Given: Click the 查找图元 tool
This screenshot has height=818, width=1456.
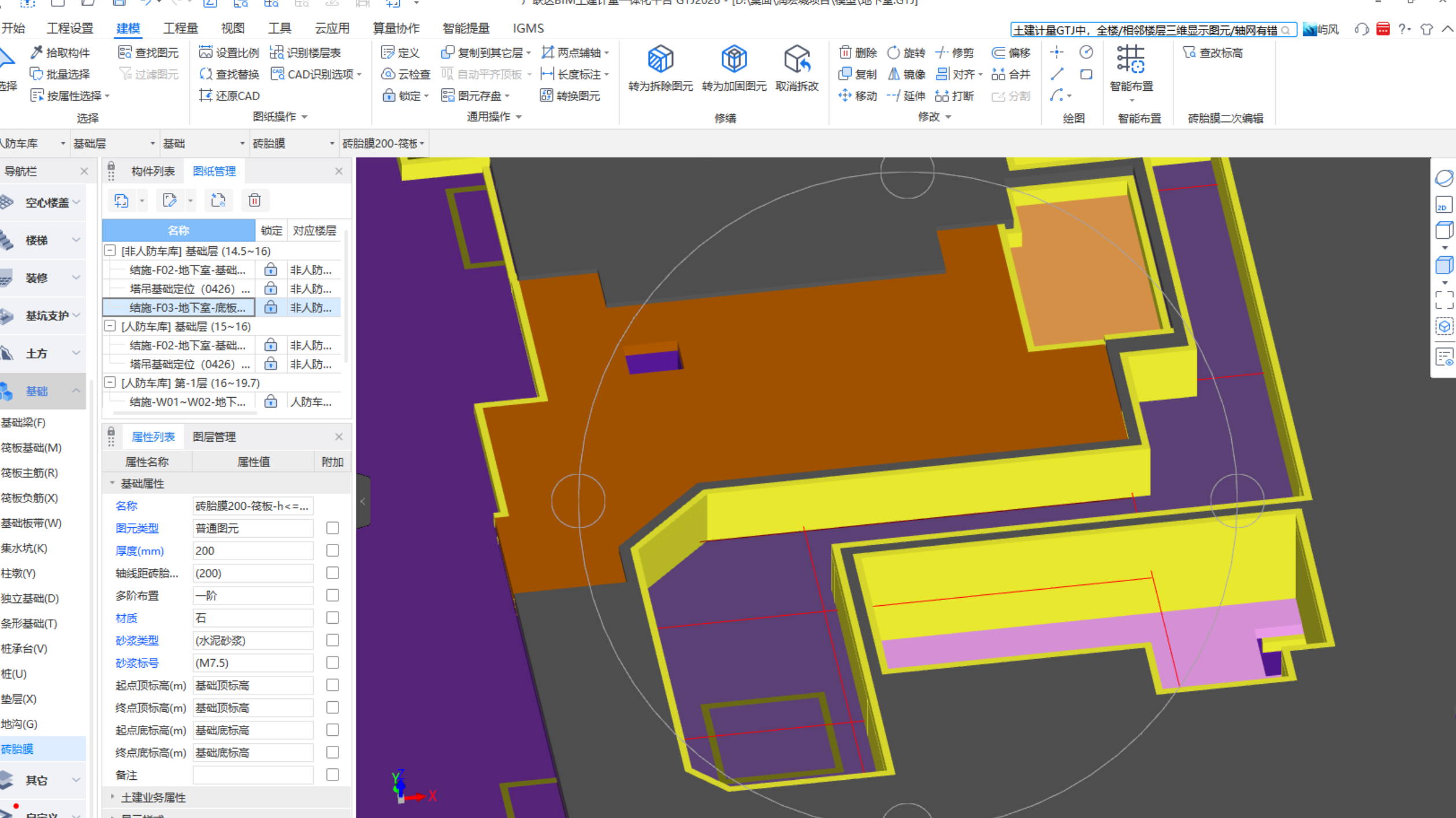Looking at the screenshot, I should (148, 53).
